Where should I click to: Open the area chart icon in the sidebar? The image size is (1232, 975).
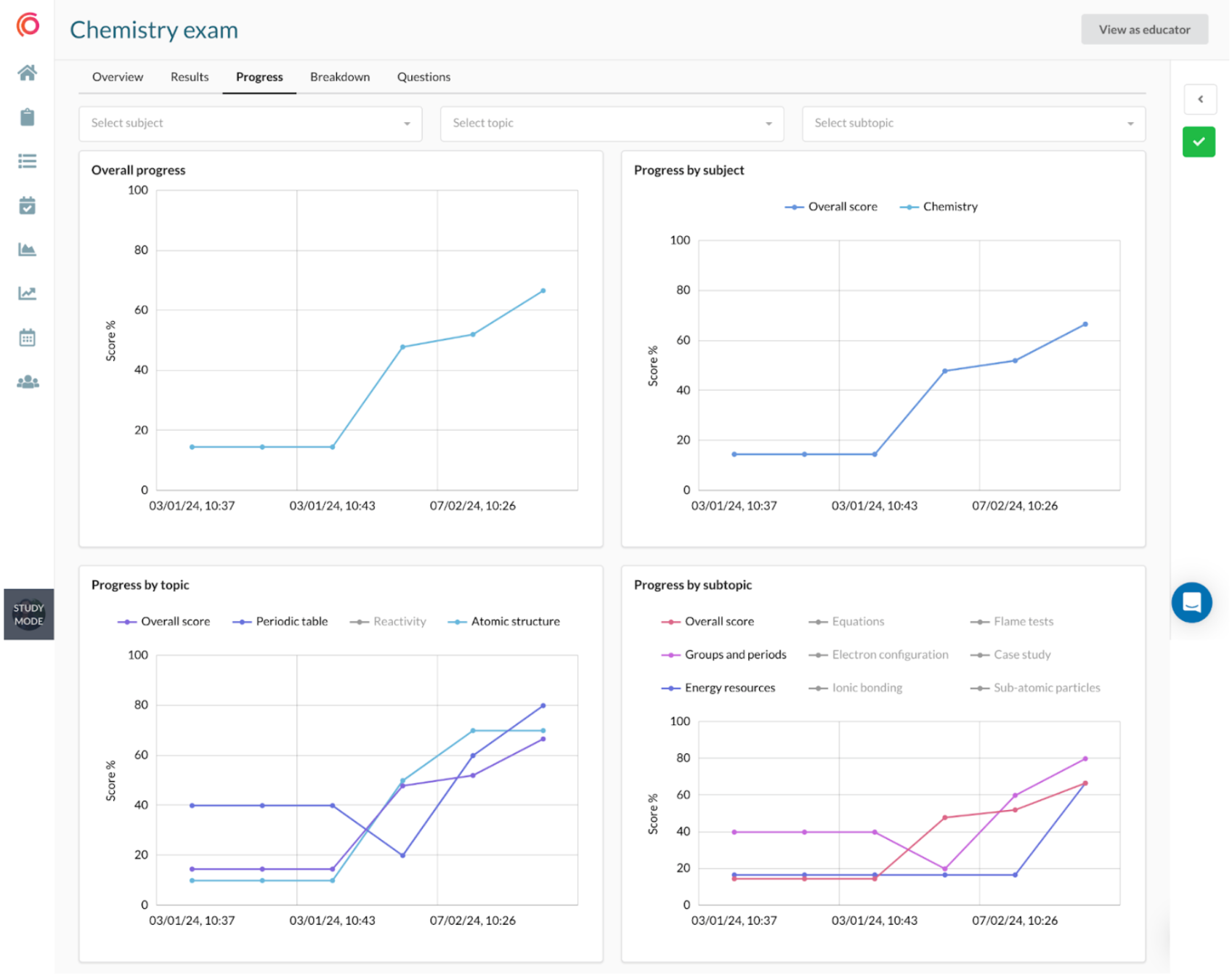[28, 250]
